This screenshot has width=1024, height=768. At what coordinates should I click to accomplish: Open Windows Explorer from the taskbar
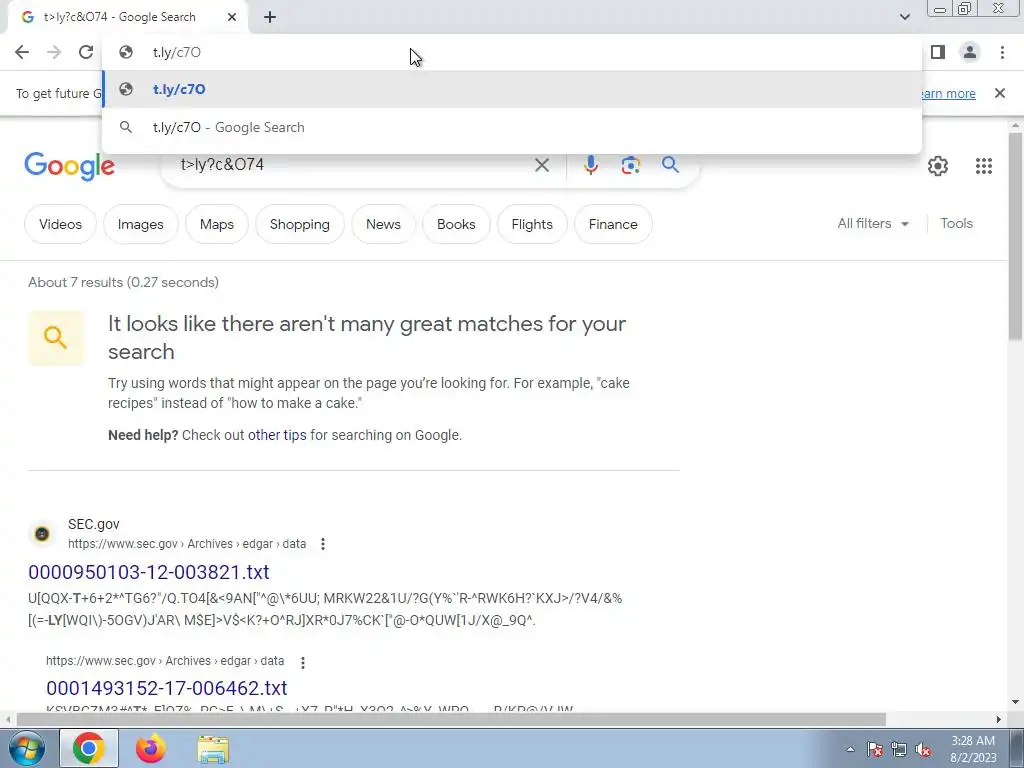pos(213,749)
